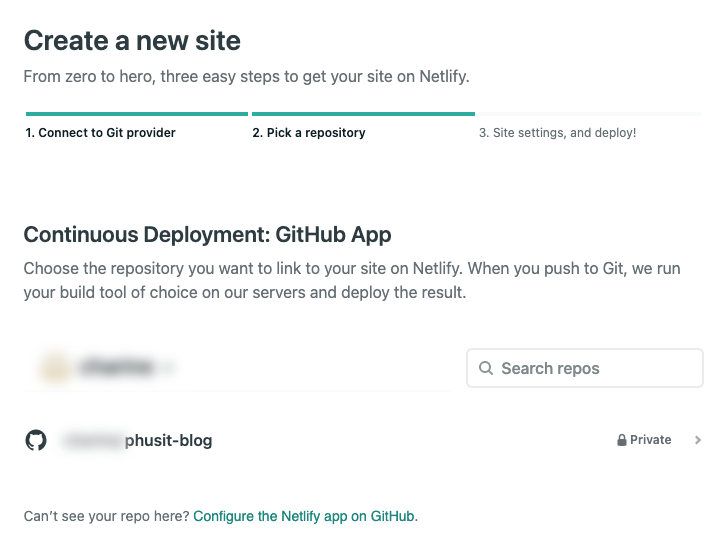
Task: Open the account selector dropdown arrow
Action: coord(170,368)
